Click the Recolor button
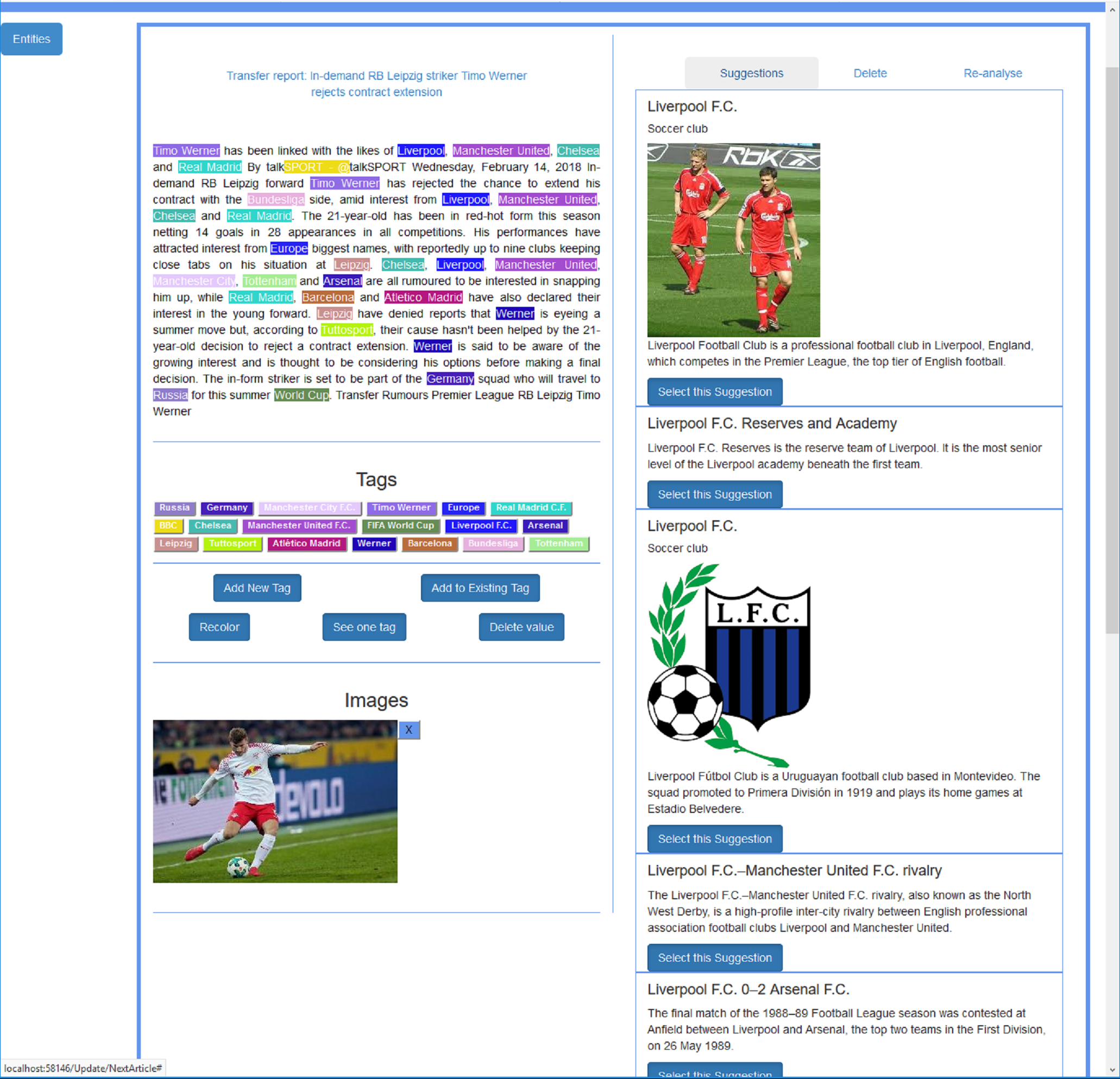The height and width of the screenshot is (1079, 1120). click(x=219, y=627)
